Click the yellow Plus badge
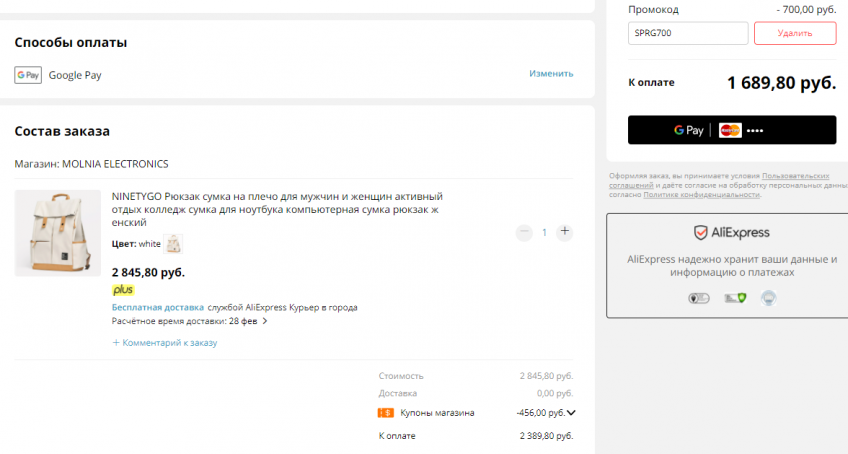 pyautogui.click(x=122, y=290)
